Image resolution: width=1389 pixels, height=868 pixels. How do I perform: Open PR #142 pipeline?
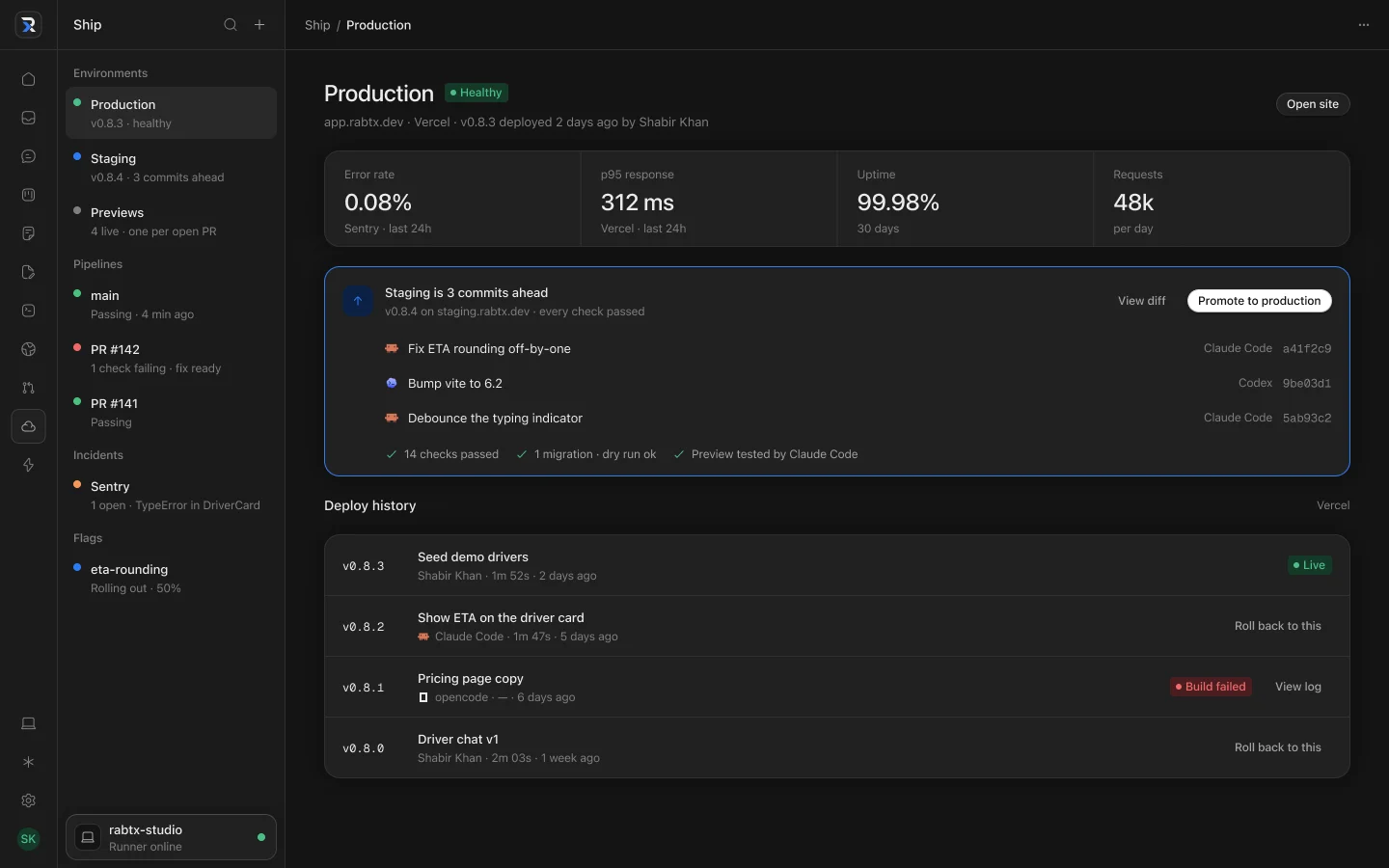pyautogui.click(x=171, y=358)
